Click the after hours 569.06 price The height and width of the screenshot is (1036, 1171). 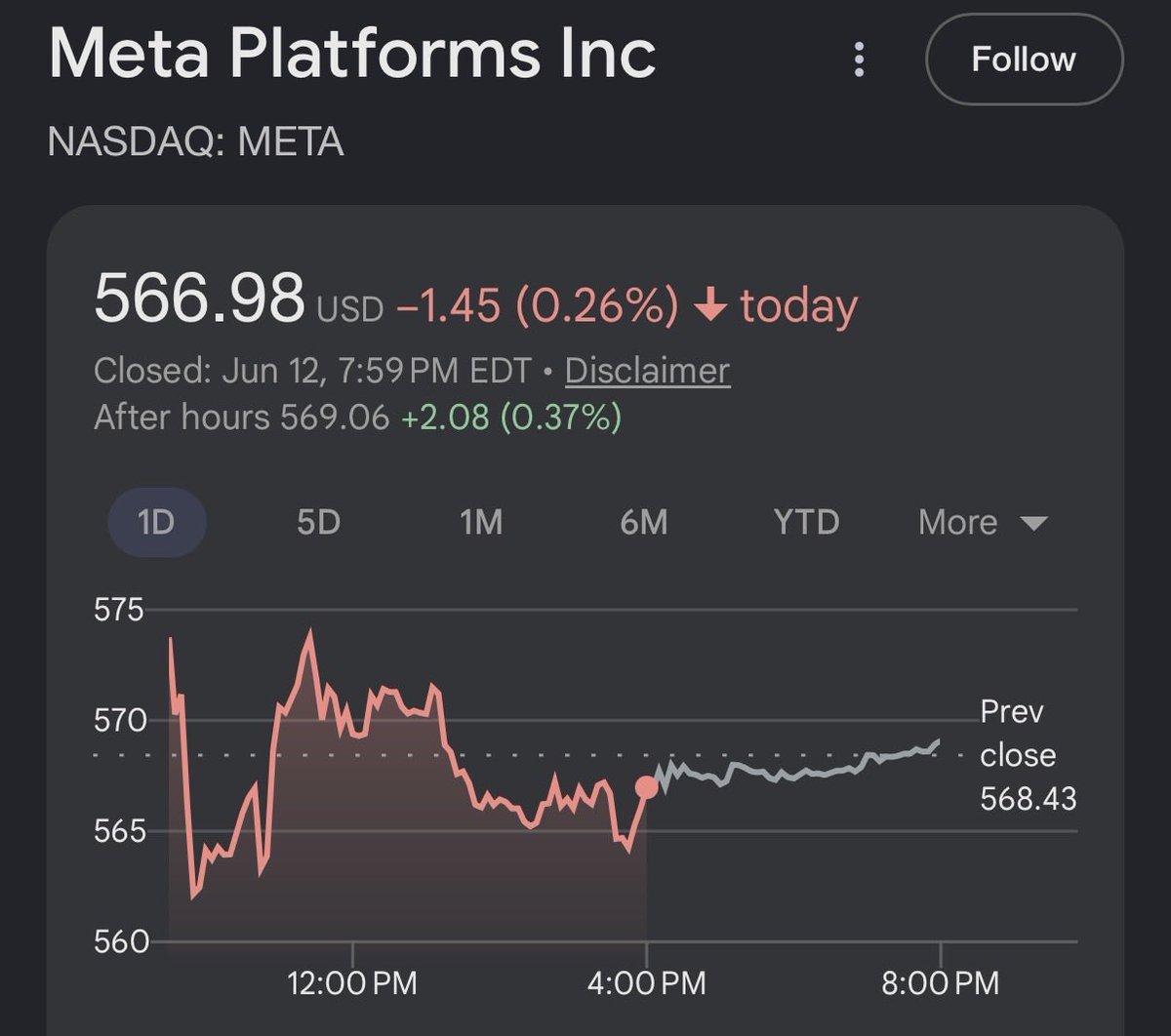[335, 418]
